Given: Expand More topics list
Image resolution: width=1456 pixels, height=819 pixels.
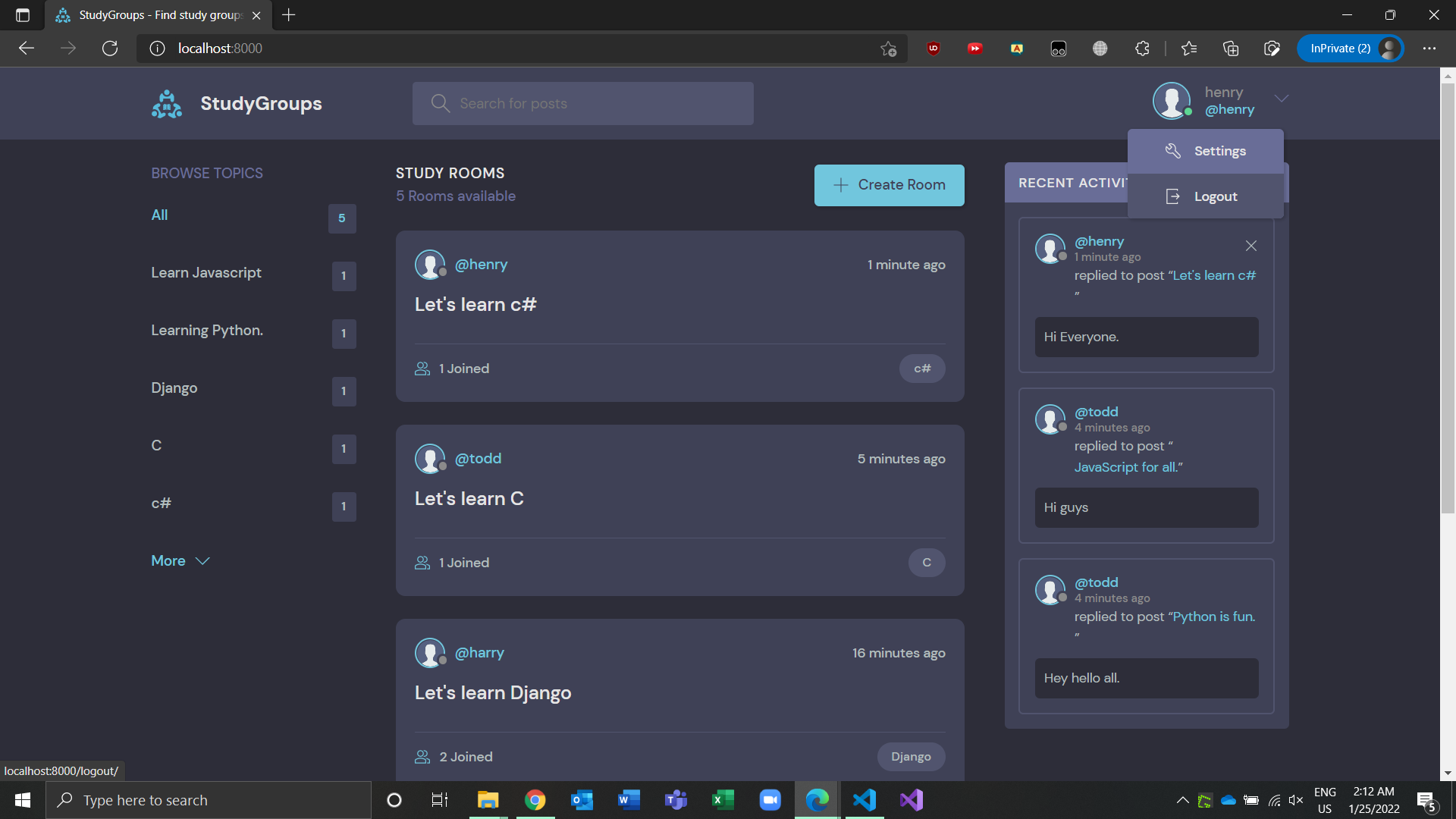Looking at the screenshot, I should (x=180, y=561).
